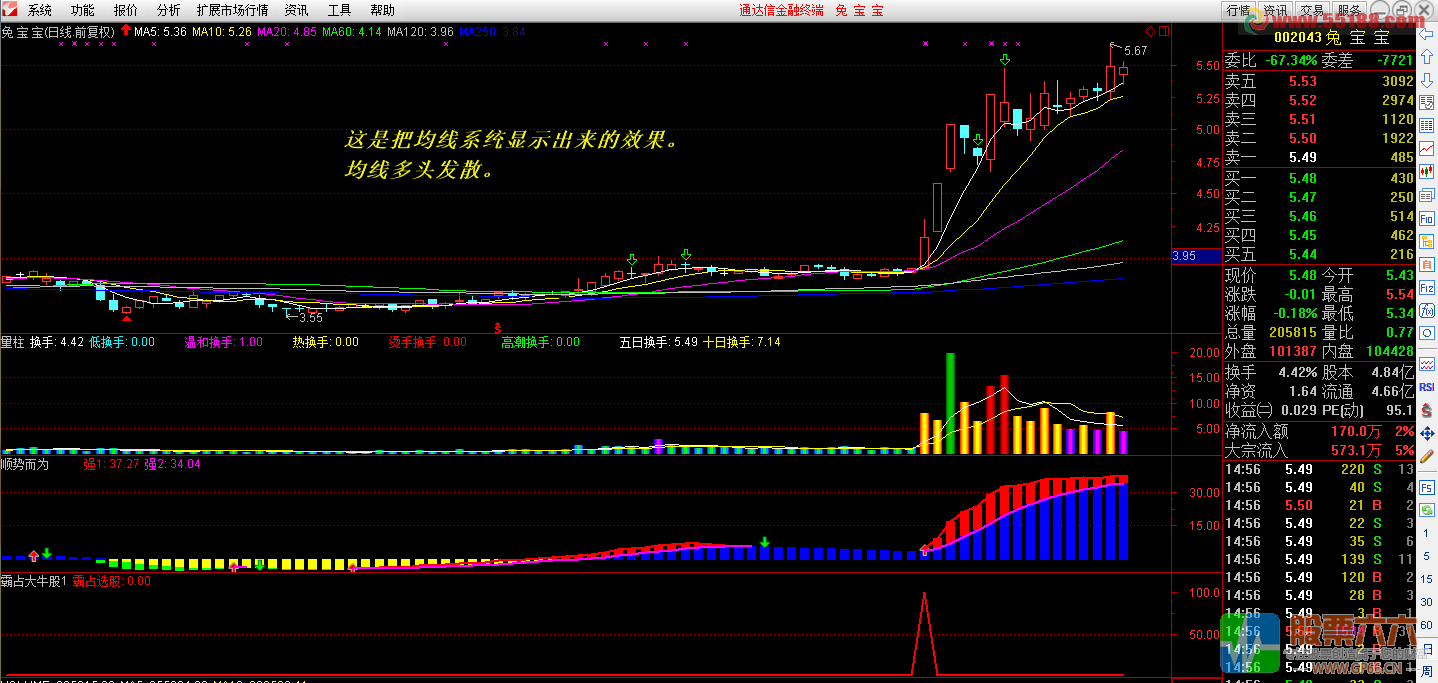
Task: Click the 顺势而为 indicator panel title
Action: point(26,464)
